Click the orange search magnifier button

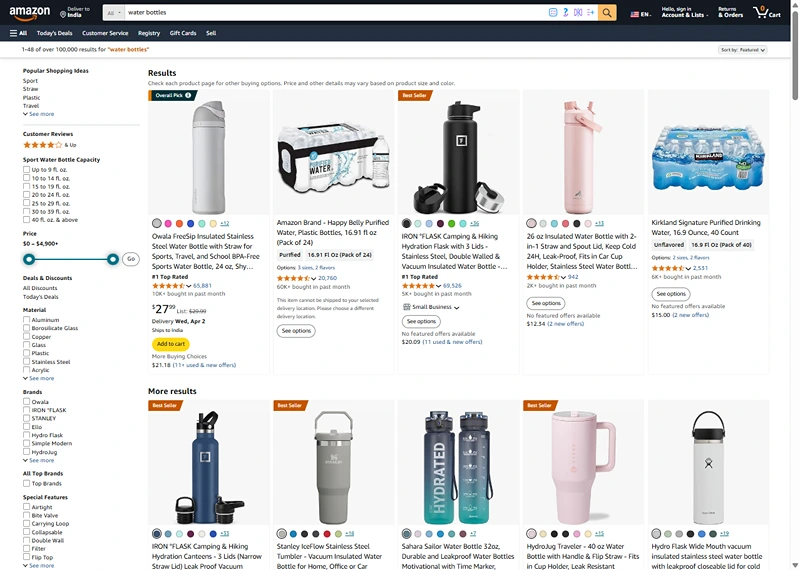pyautogui.click(x=608, y=13)
